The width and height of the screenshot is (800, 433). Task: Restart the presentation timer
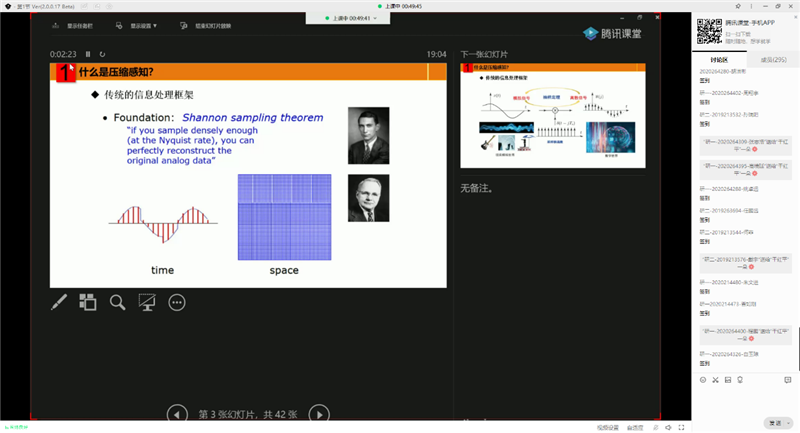tap(102, 54)
